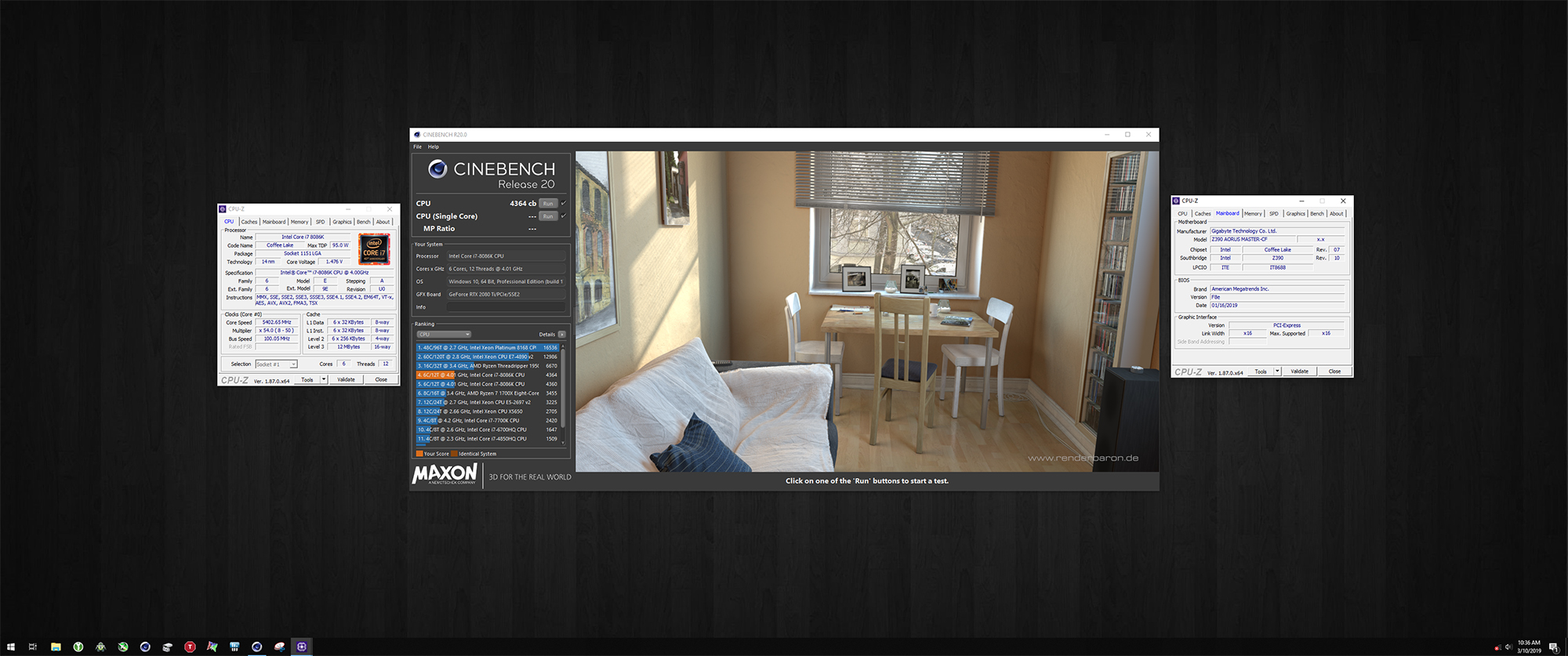This screenshot has height=656, width=1568.
Task: Click the rendered room scene preview
Action: click(867, 311)
